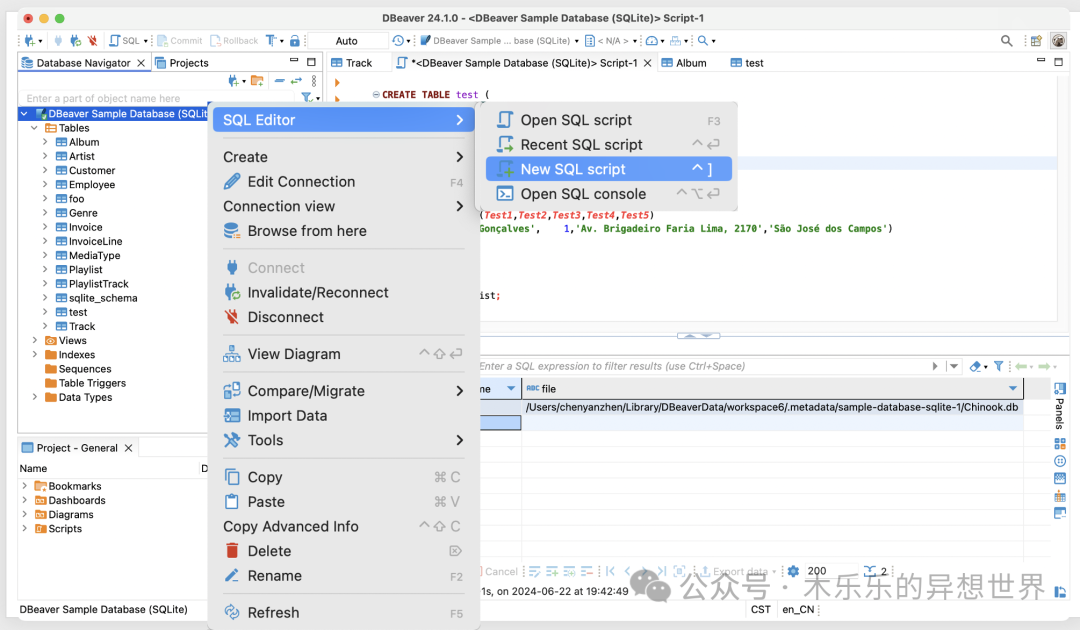Expand the Data Types folder node

34,397
